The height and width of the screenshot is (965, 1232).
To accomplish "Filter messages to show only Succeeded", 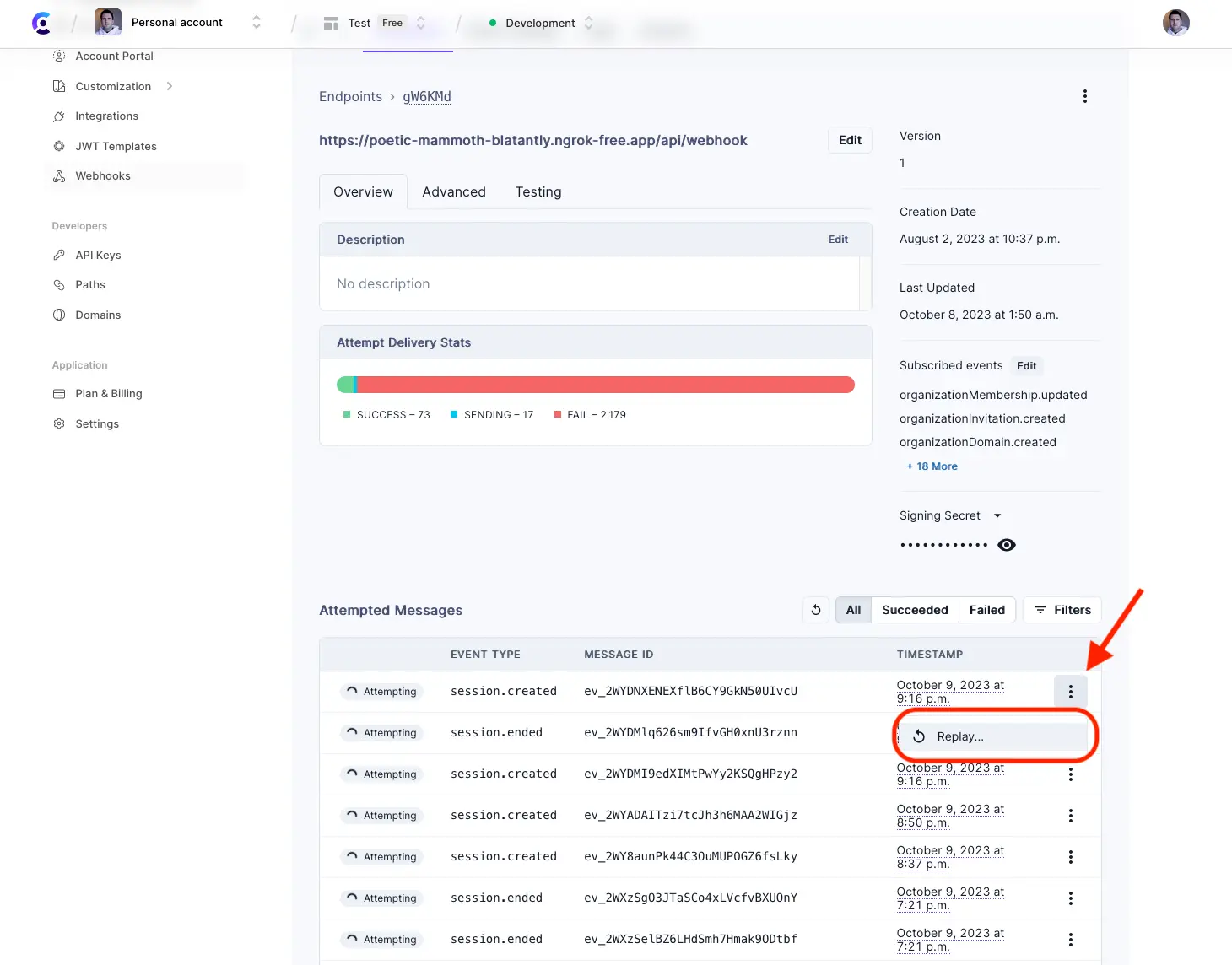I will 914,609.
